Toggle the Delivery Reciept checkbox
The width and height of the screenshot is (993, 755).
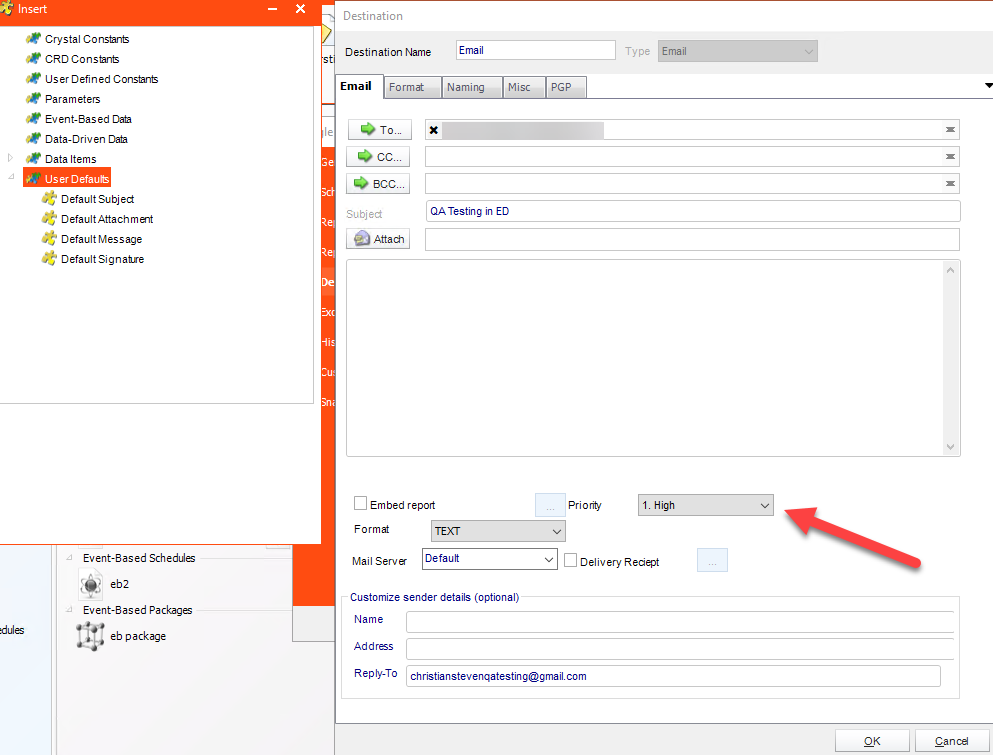coord(571,561)
